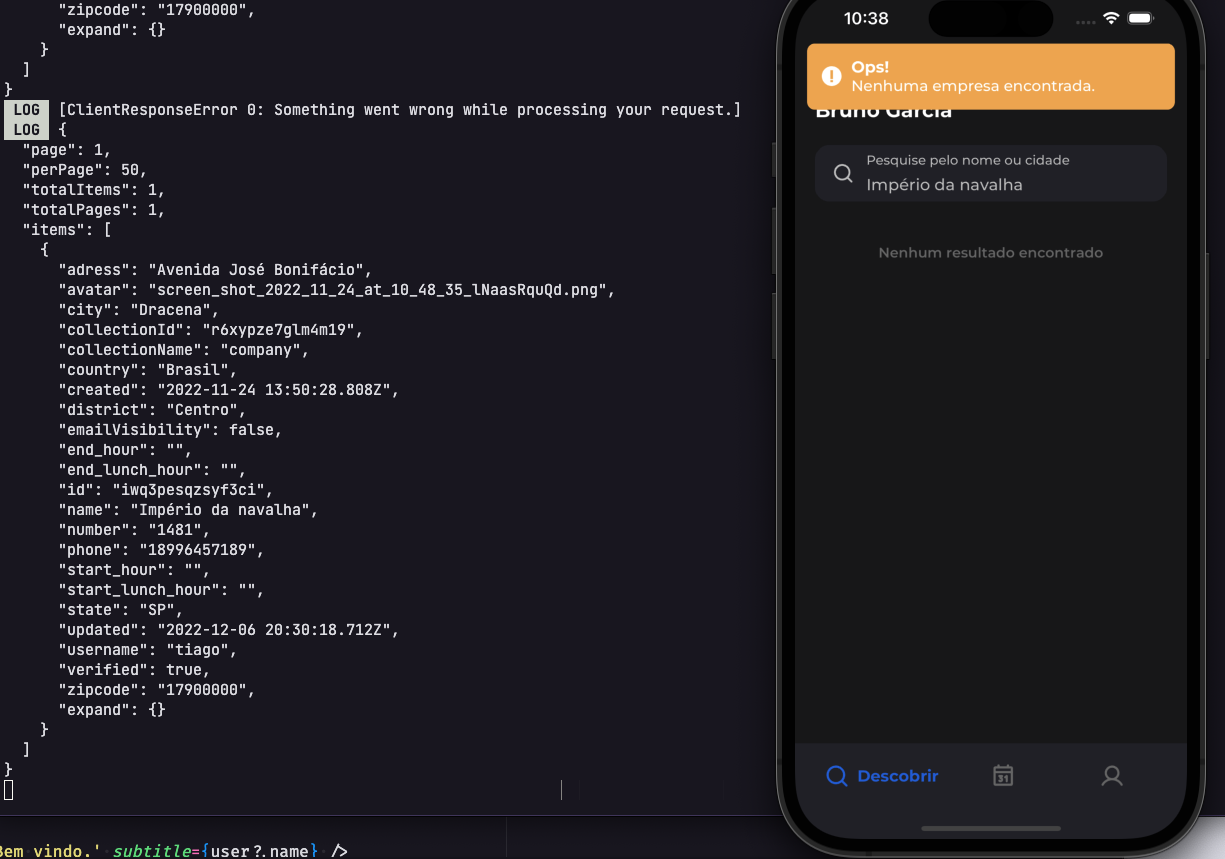Click the battery icon in phone status bar

1140,19
